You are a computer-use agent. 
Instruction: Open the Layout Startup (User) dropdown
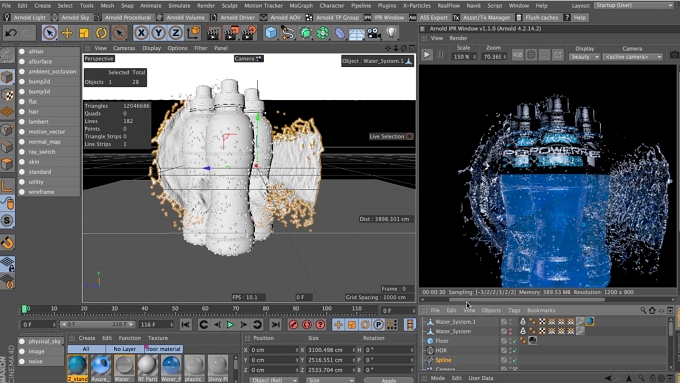pyautogui.click(x=634, y=6)
